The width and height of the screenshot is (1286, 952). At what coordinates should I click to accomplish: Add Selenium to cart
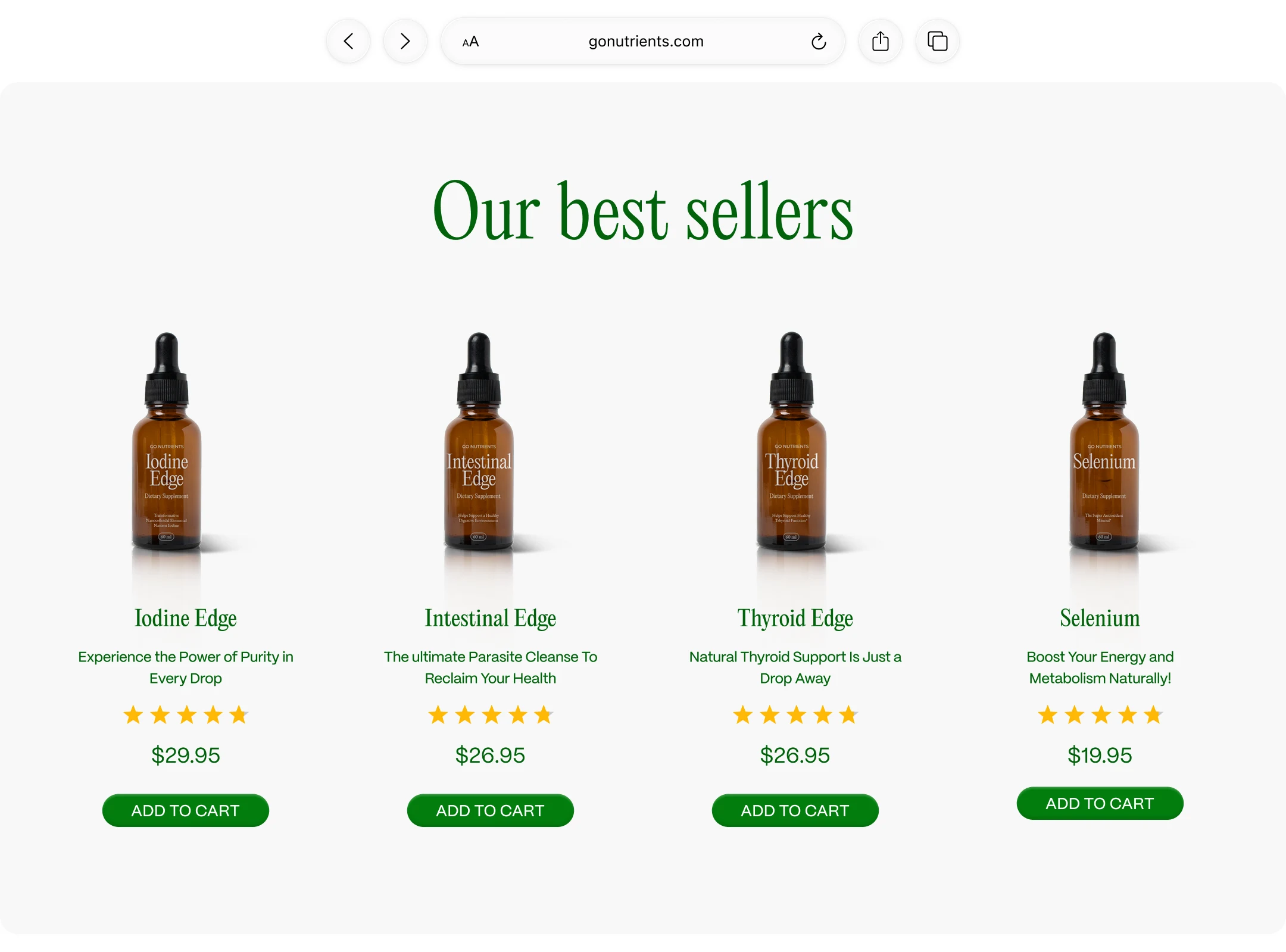point(1100,803)
